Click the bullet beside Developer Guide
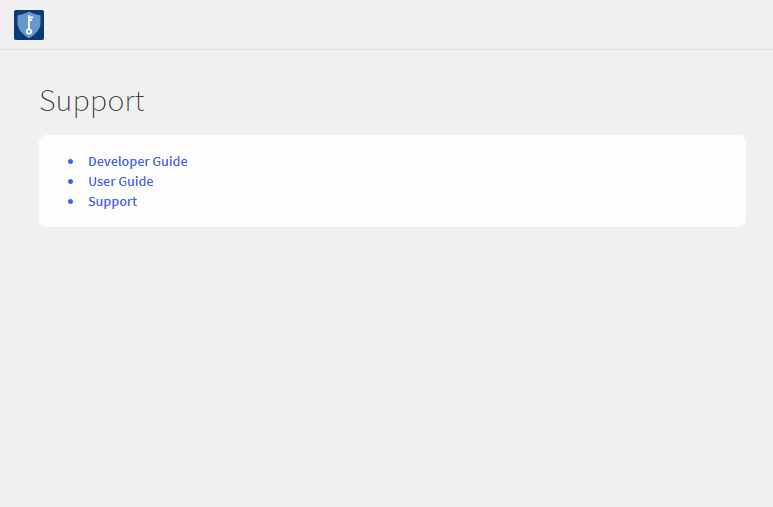Image resolution: width=773 pixels, height=507 pixels. click(x=70, y=161)
